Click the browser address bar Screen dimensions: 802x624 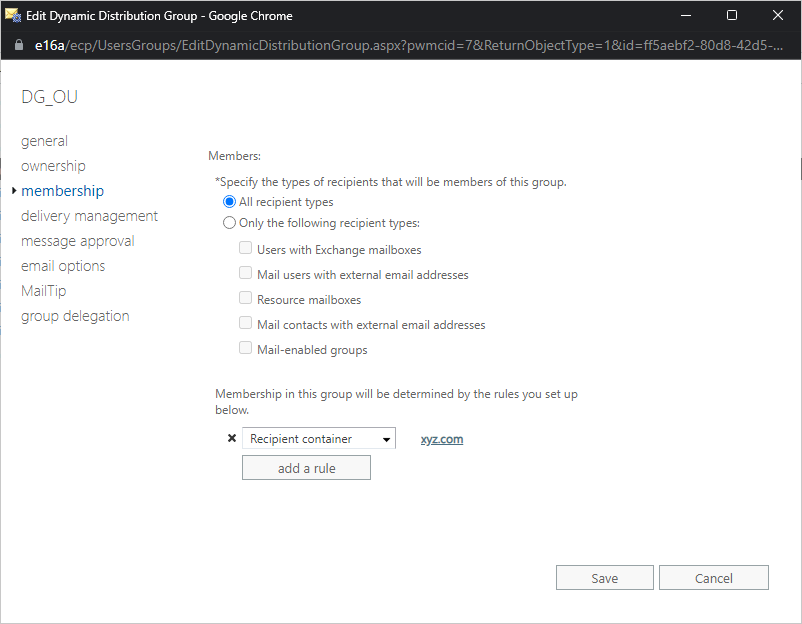pyautogui.click(x=400, y=45)
